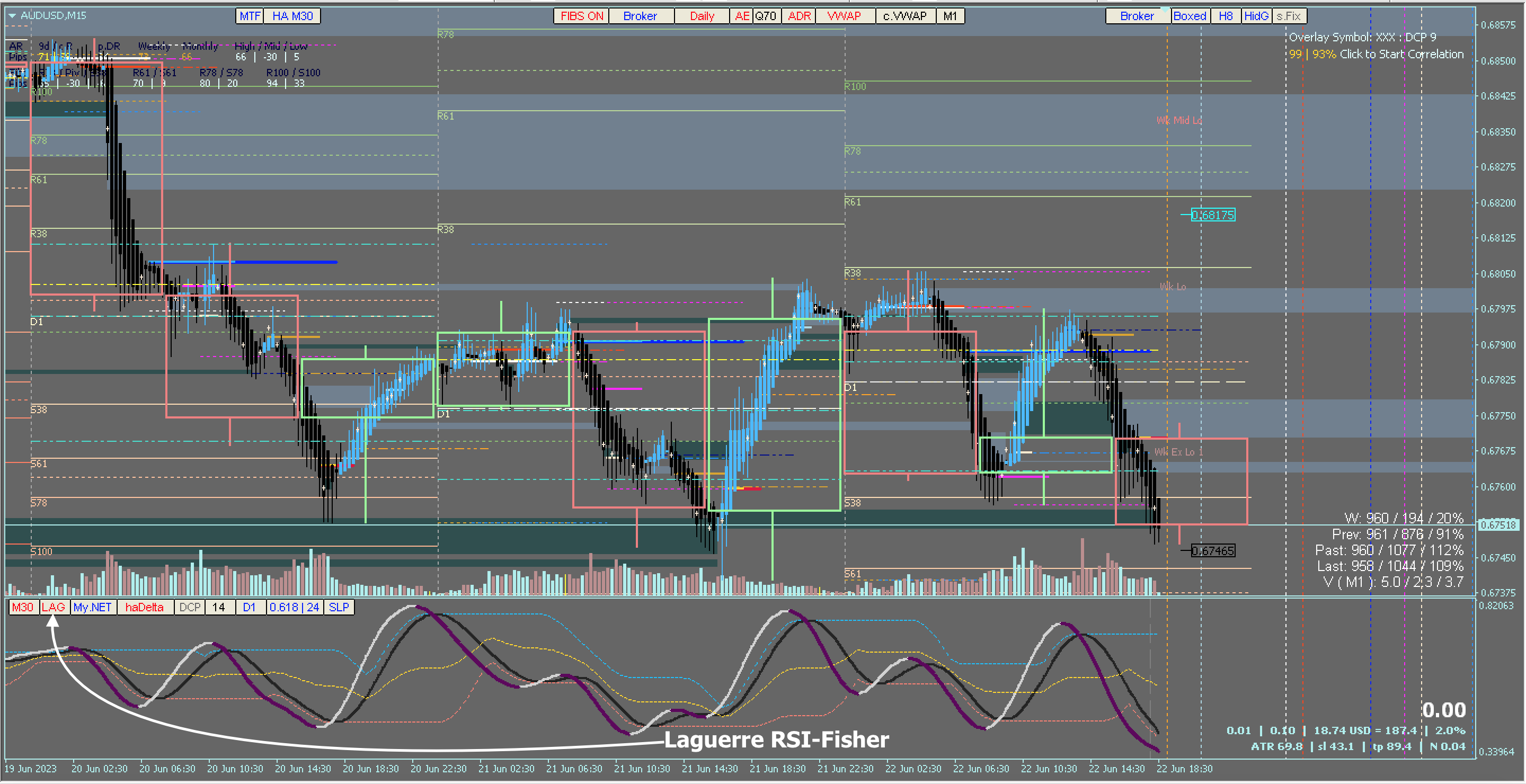Click the My.NET indicator button
Screen dimensions: 1526x784
click(92, 607)
